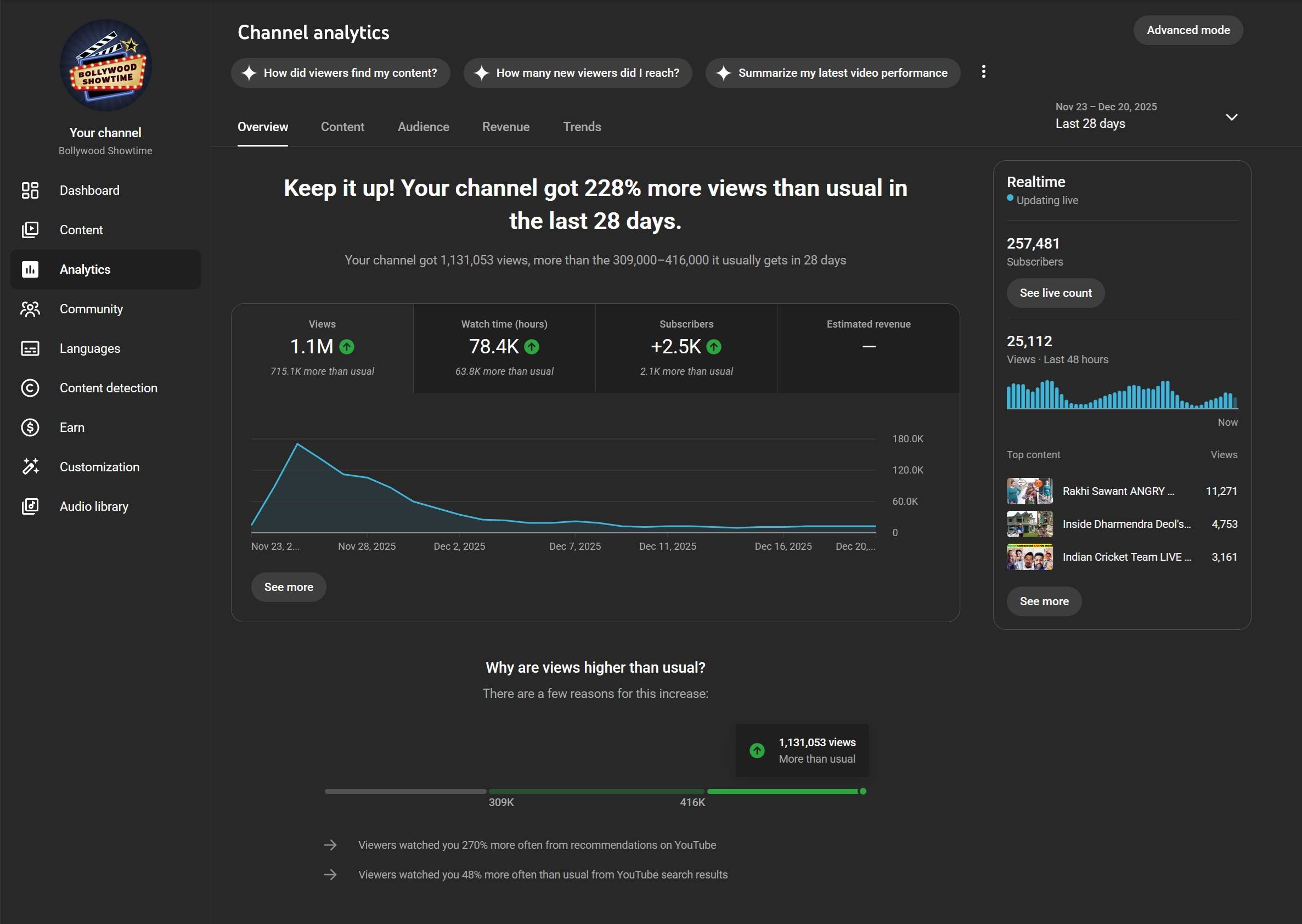Expand the Last 28 days date dropdown

(x=1231, y=117)
